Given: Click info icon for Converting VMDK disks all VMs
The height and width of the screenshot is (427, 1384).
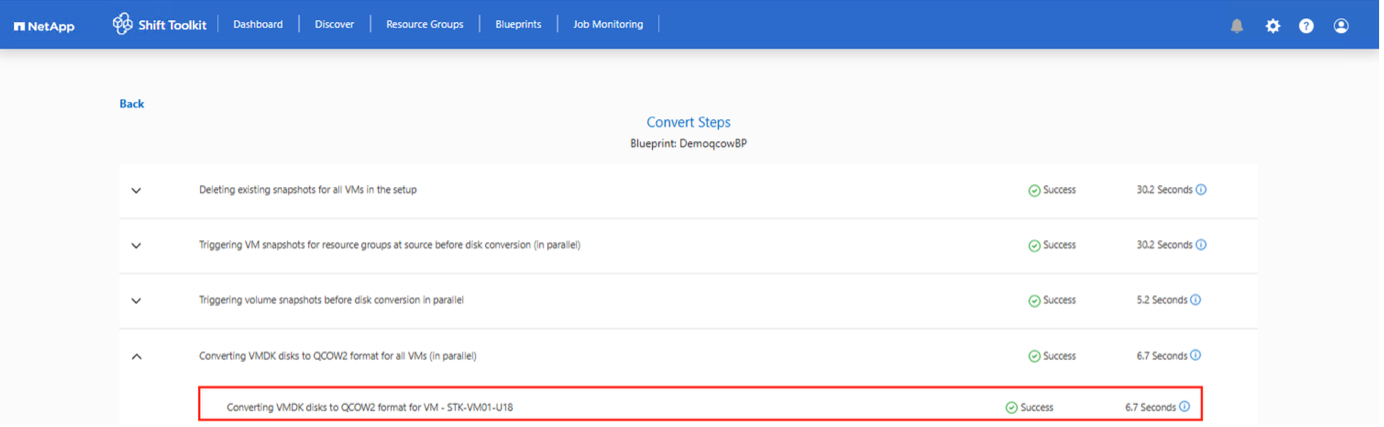Looking at the screenshot, I should click(x=1196, y=356).
